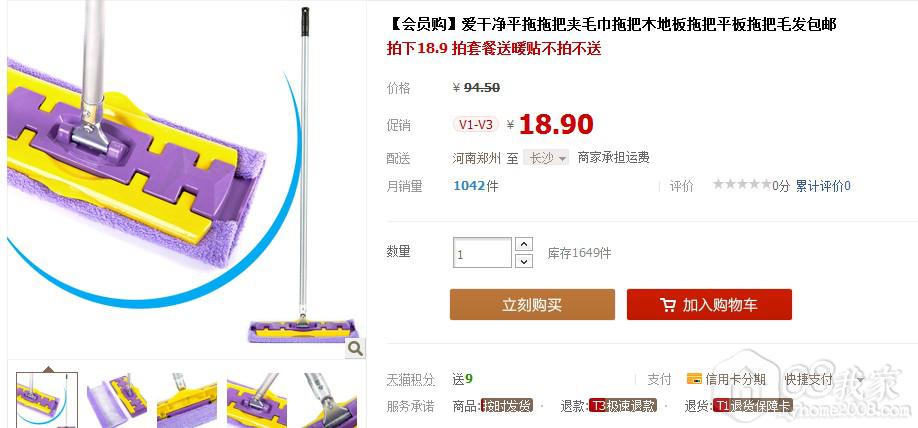Image resolution: width=918 pixels, height=428 pixels.
Task: Click the credit card installment icon
Action: 694,379
